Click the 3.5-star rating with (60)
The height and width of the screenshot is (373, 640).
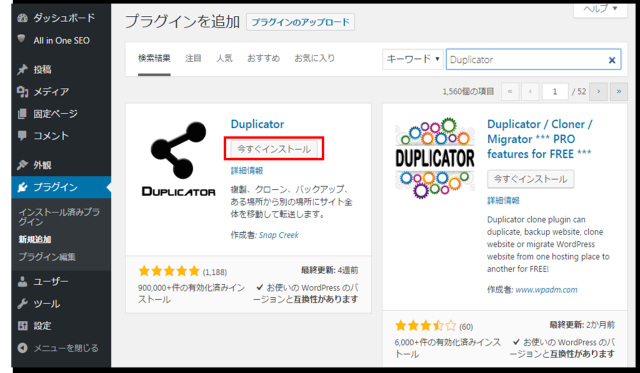tap(425, 326)
